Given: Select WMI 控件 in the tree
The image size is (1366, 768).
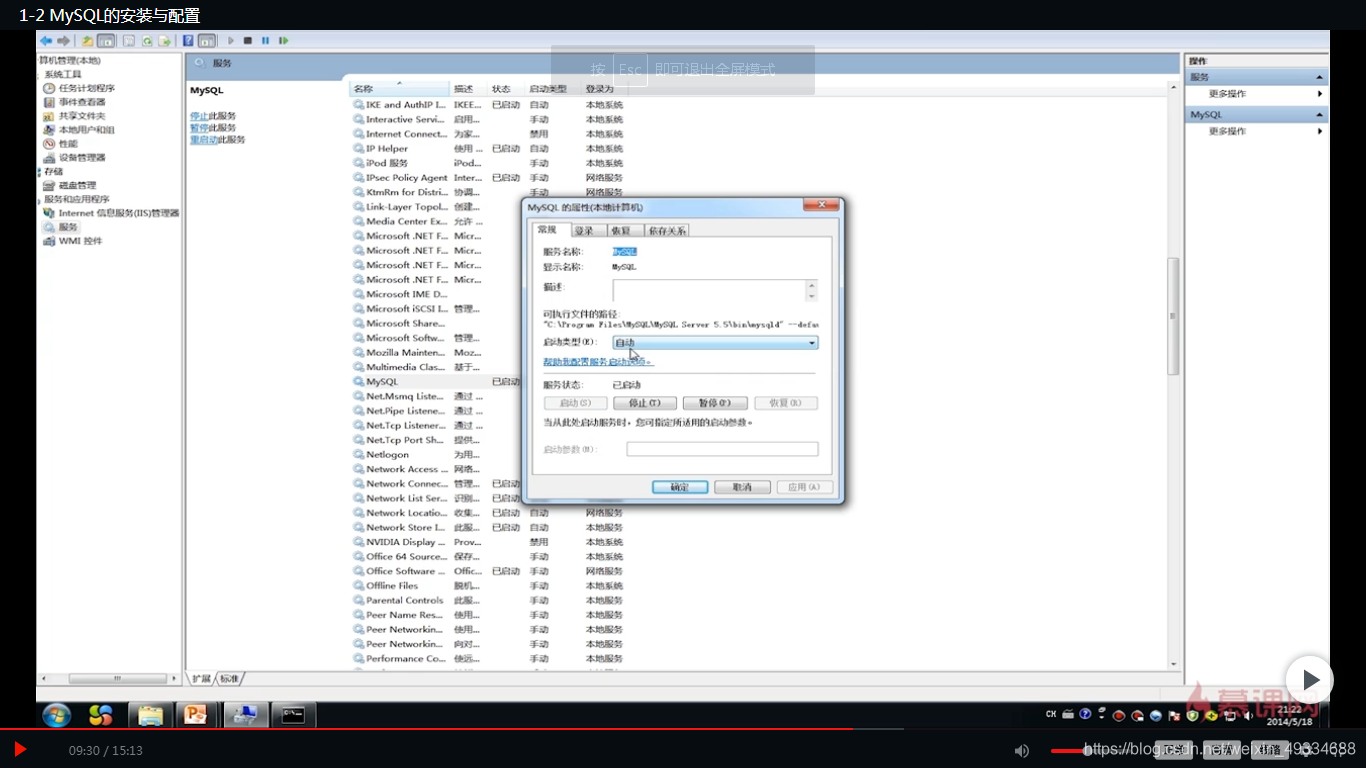Looking at the screenshot, I should 72,241.
